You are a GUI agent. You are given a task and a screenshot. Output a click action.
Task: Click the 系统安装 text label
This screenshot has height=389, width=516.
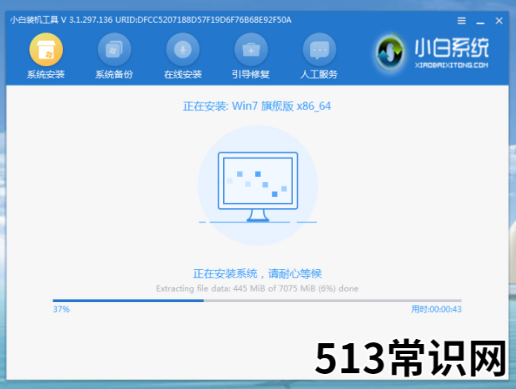click(46, 74)
